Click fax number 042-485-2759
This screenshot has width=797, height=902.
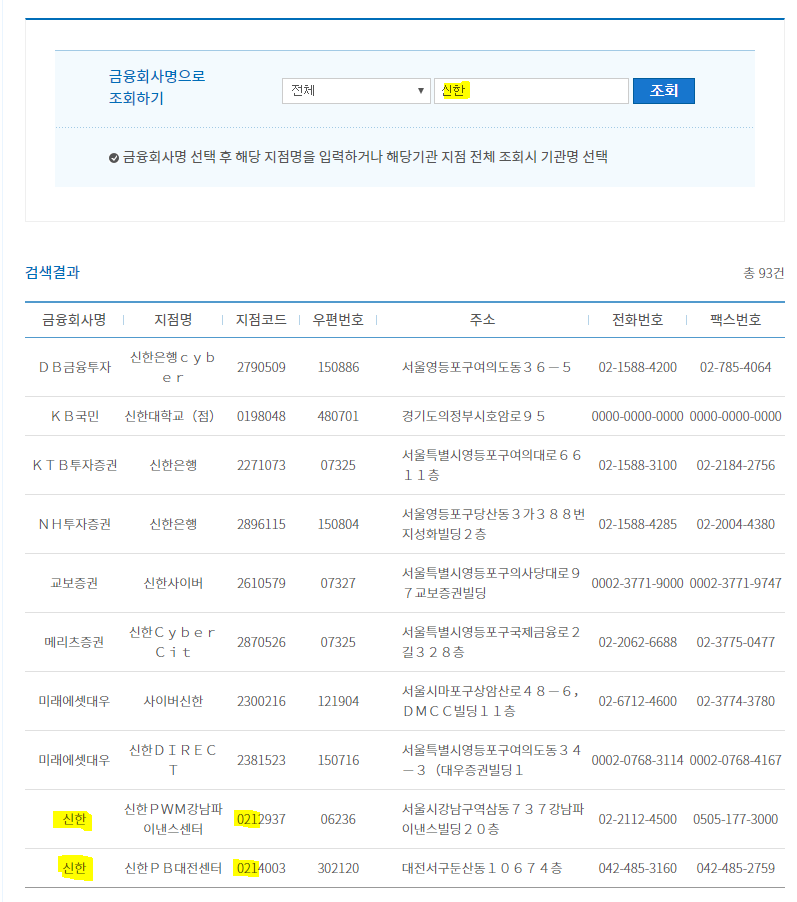(x=735, y=868)
